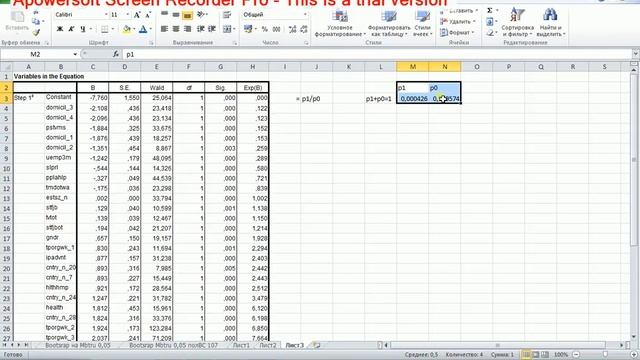Toggle italic (К) formatting
The height and width of the screenshot is (360, 640).
pos(71,29)
